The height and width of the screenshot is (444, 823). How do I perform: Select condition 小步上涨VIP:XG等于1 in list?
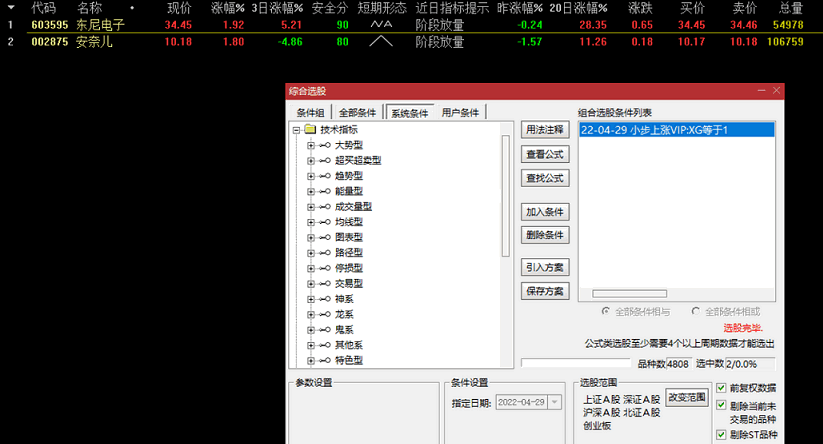(676, 130)
